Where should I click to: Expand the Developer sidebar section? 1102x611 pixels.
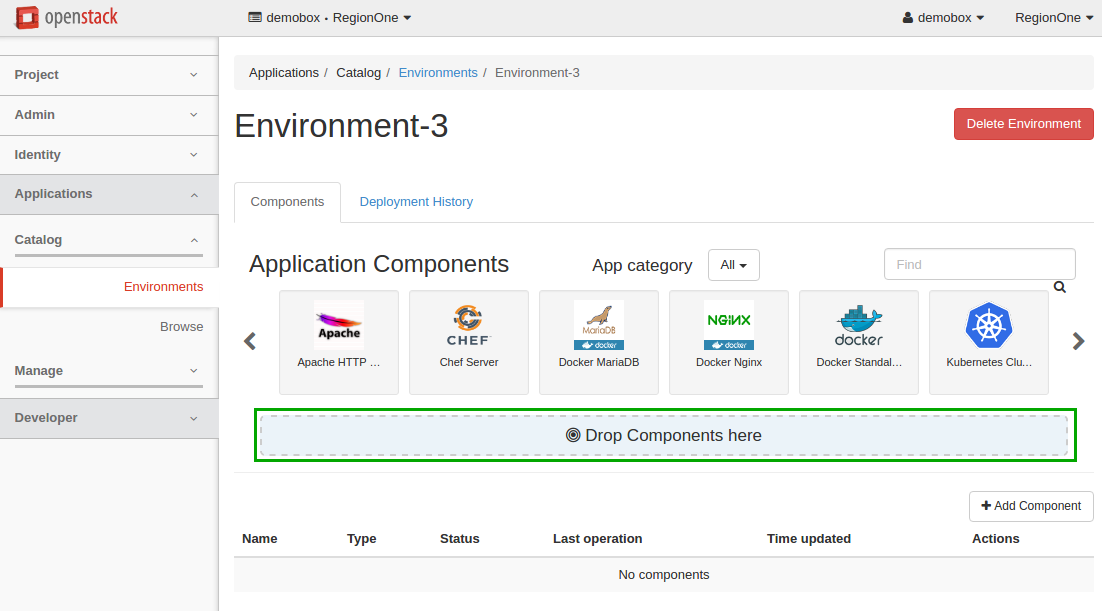coord(108,418)
